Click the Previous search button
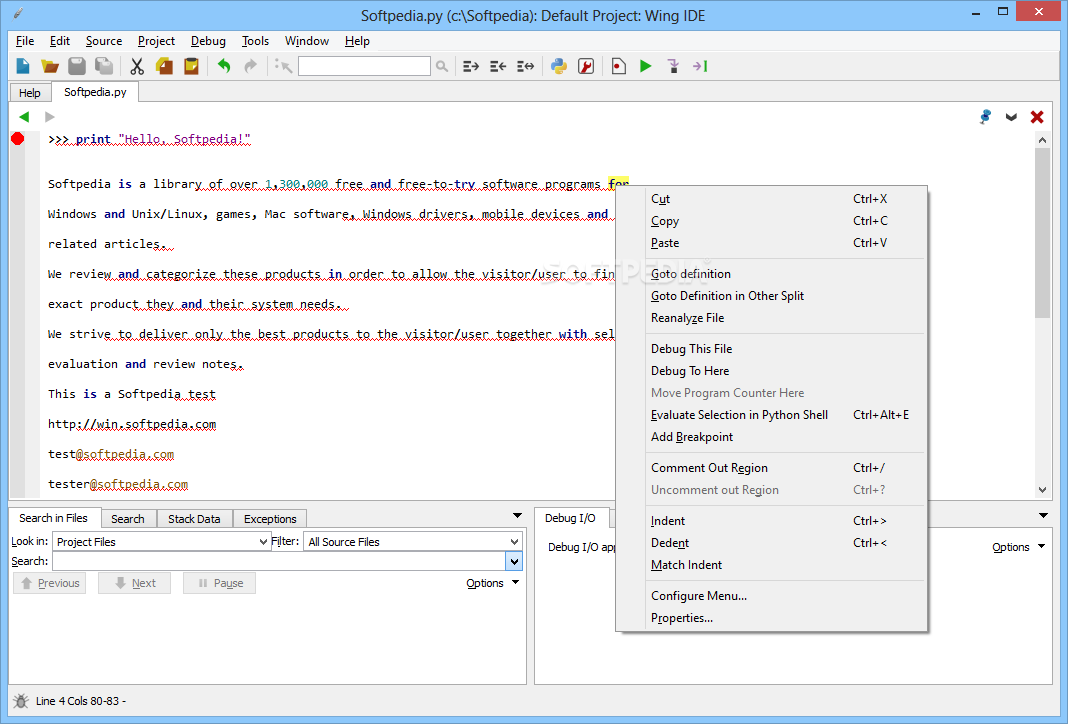Screen dimensions: 1068x724 pyautogui.click(x=50, y=583)
